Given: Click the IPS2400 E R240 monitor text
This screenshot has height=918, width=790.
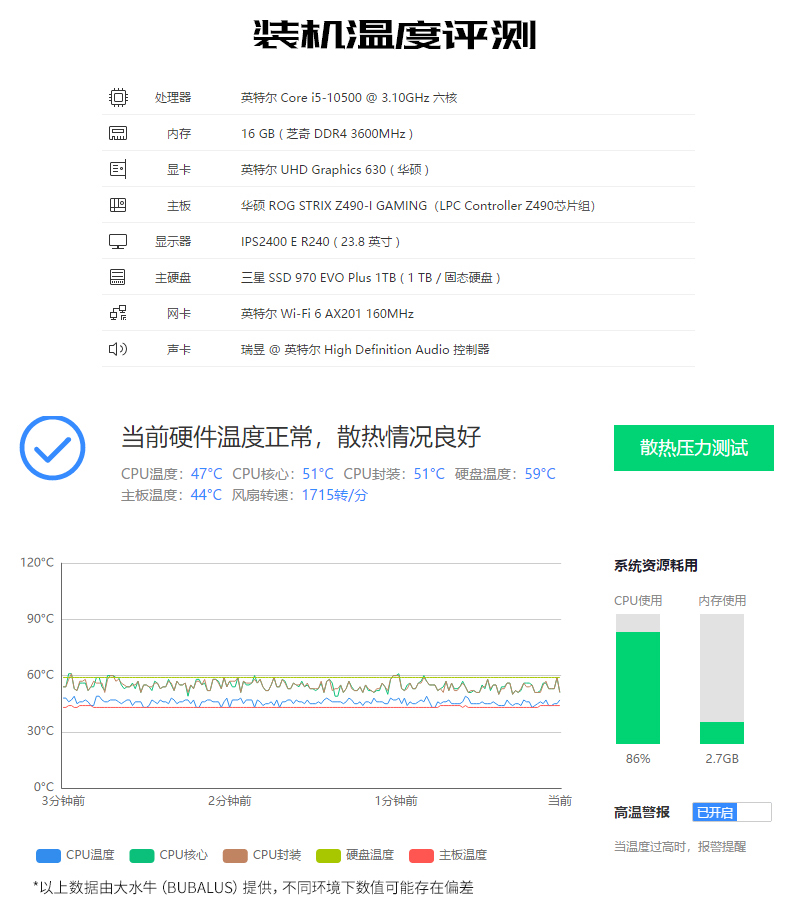Looking at the screenshot, I should [320, 241].
